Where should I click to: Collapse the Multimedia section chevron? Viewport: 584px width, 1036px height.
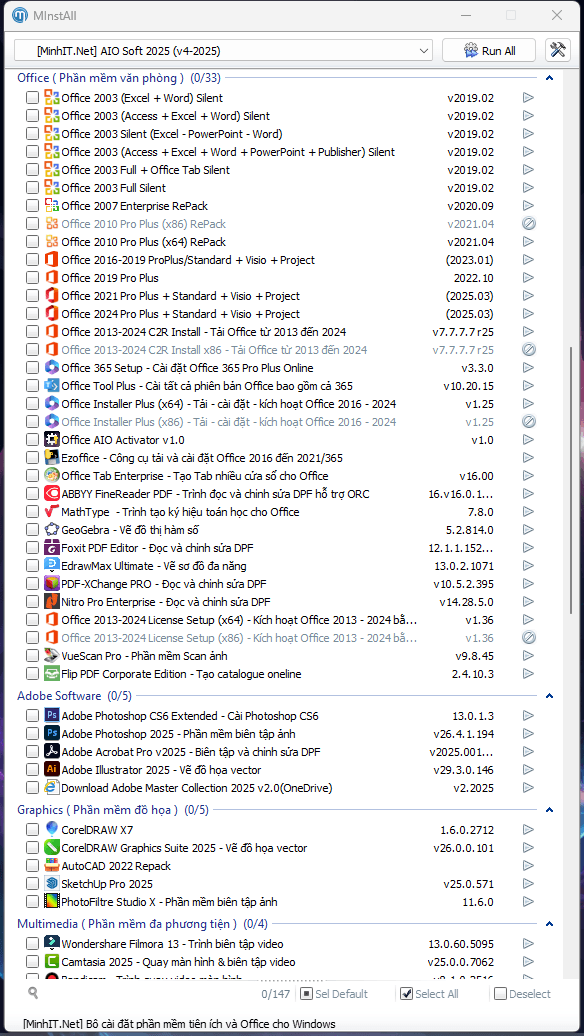tap(549, 924)
